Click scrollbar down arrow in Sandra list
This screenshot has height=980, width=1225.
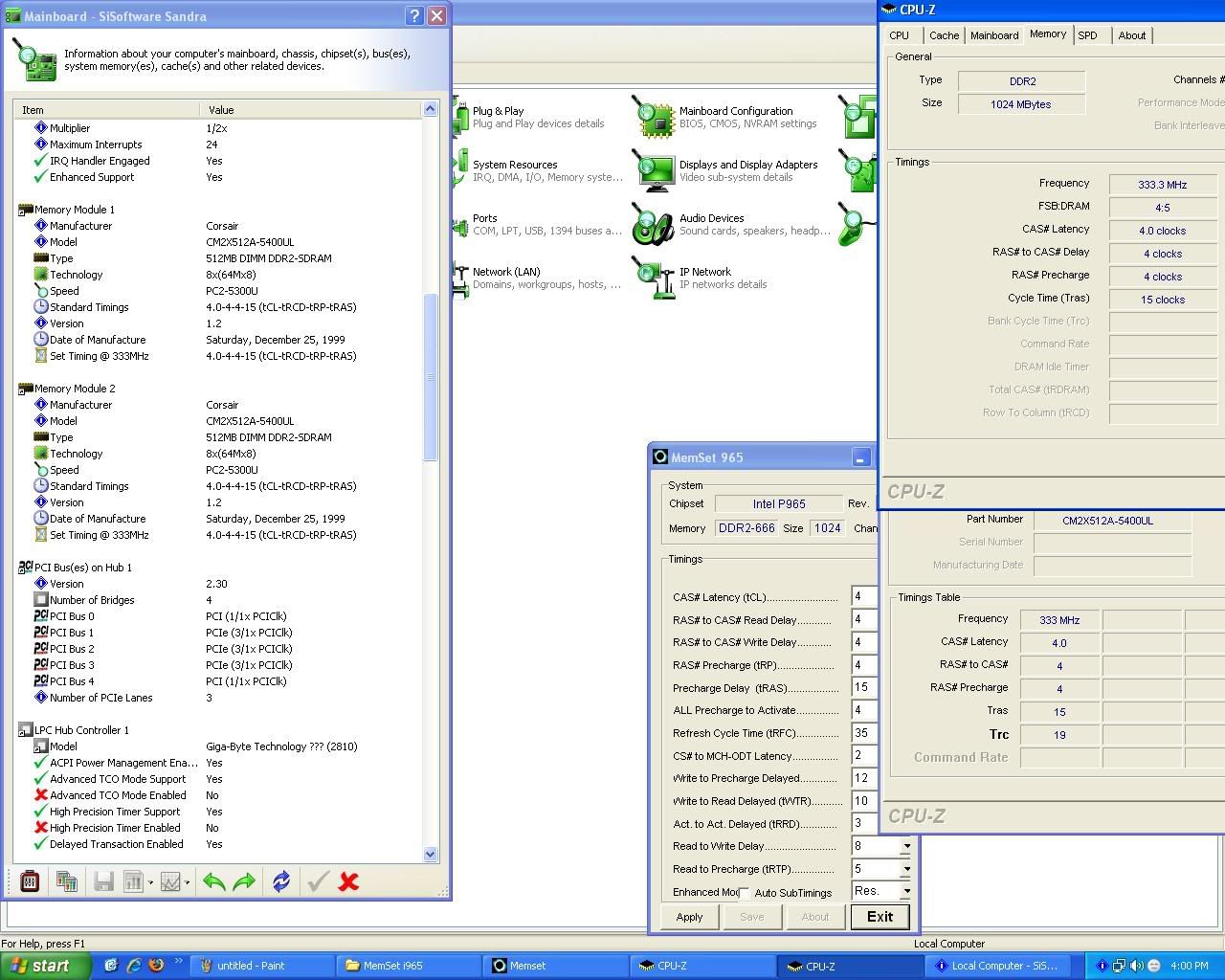point(430,854)
